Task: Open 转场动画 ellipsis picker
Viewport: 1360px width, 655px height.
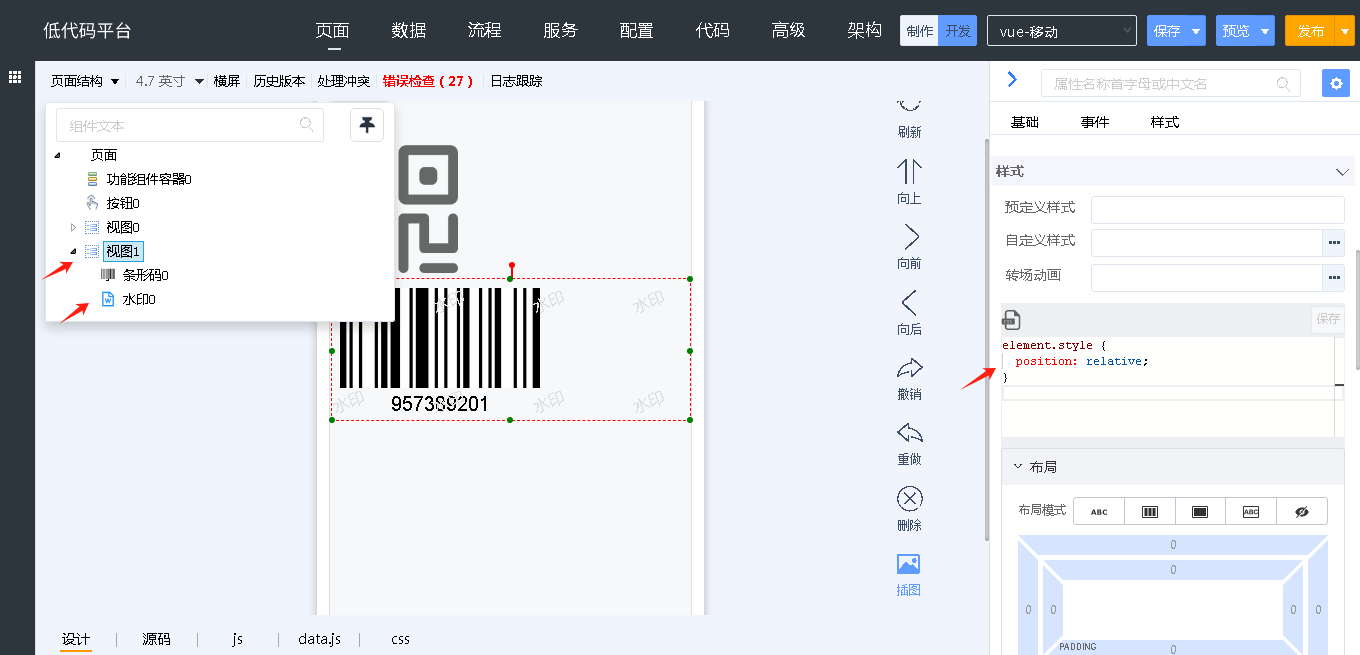Action: (1334, 277)
